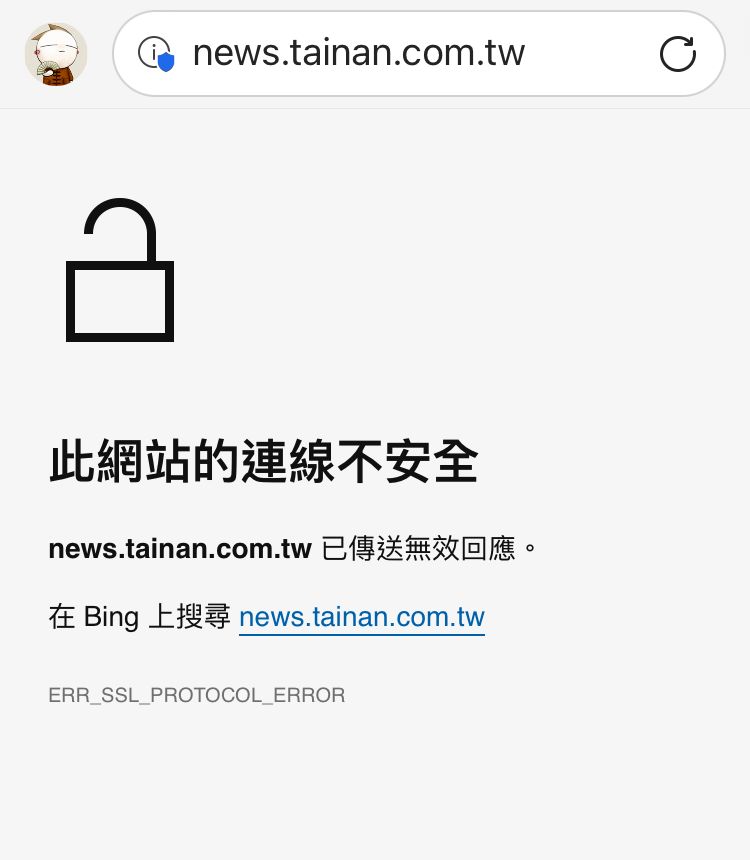Screen dimensions: 750x860
Task: Open the profile avatar menu
Action: click(x=56, y=54)
